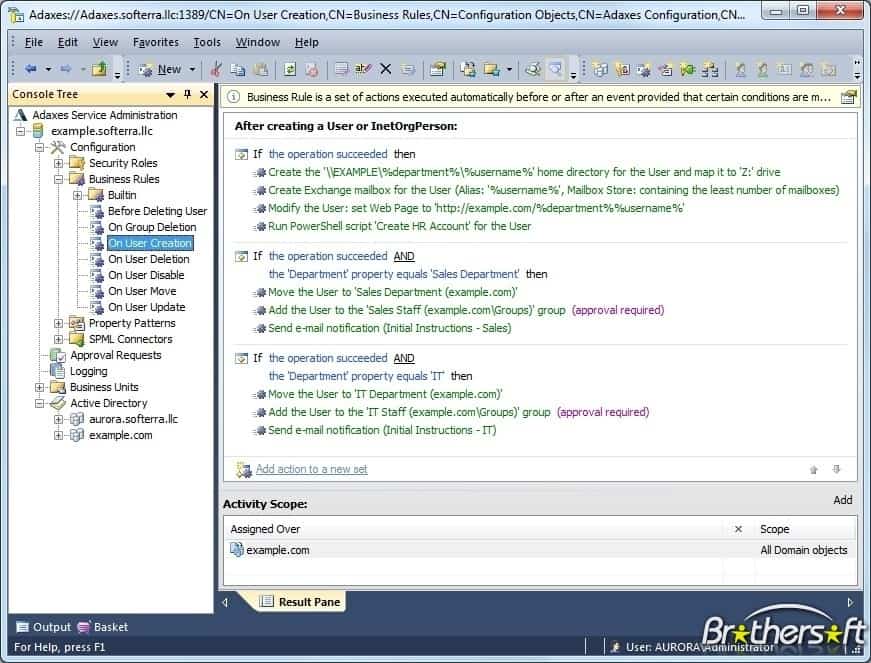The image size is (871, 663).
Task: Select the Approval Requests tree item
Action: [116, 355]
